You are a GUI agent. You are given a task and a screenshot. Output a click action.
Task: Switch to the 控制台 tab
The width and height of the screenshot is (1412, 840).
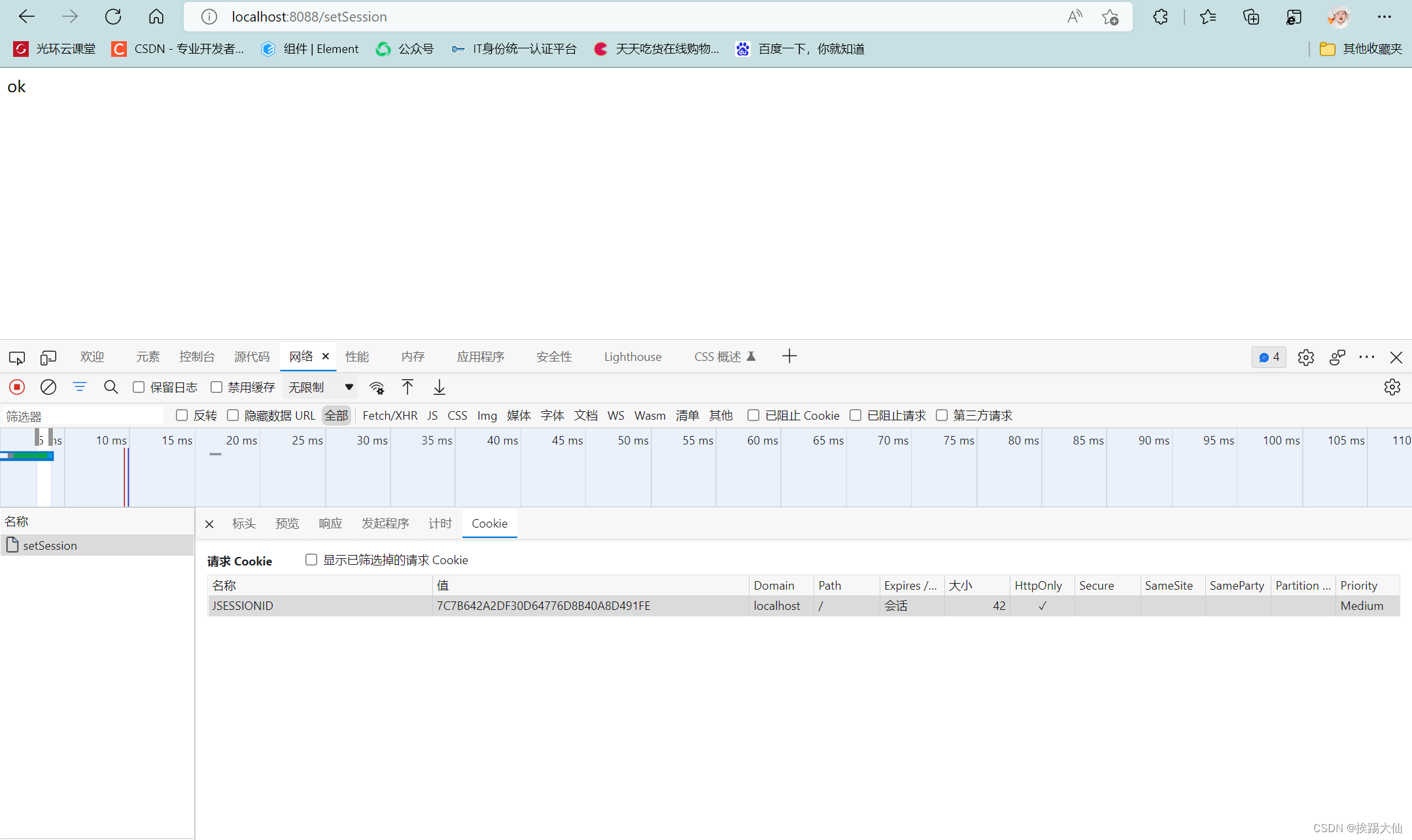(x=197, y=356)
